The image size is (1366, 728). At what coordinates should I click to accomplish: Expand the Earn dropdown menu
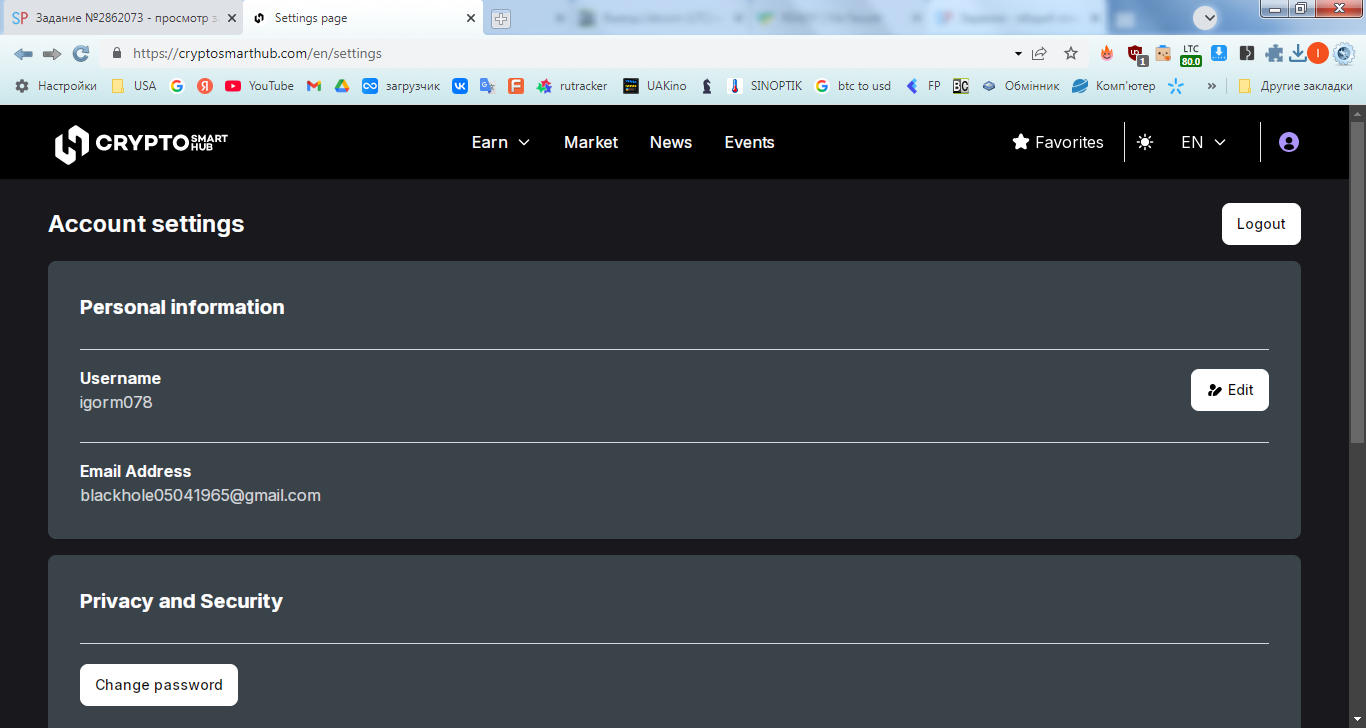pos(501,142)
